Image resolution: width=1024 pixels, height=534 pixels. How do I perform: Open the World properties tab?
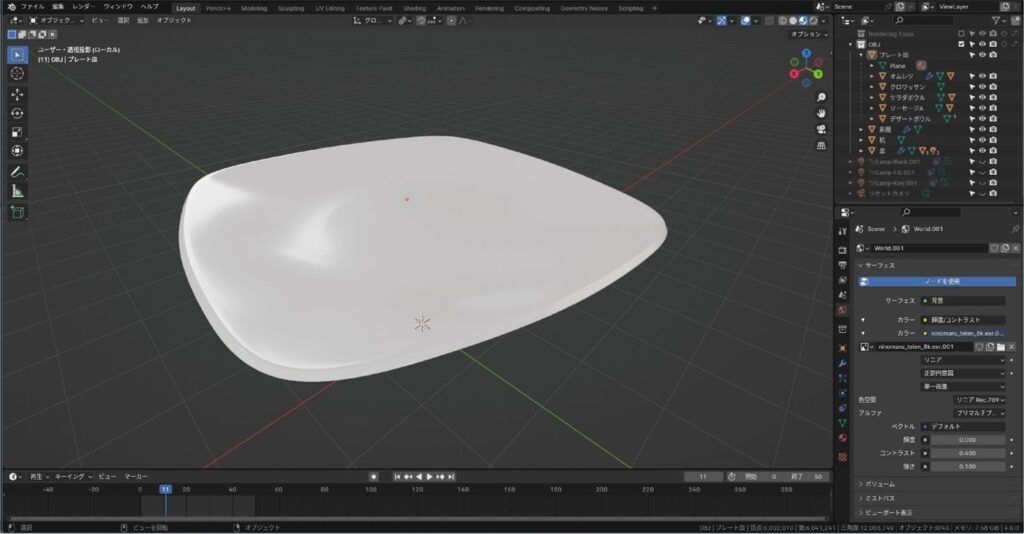pyautogui.click(x=842, y=310)
